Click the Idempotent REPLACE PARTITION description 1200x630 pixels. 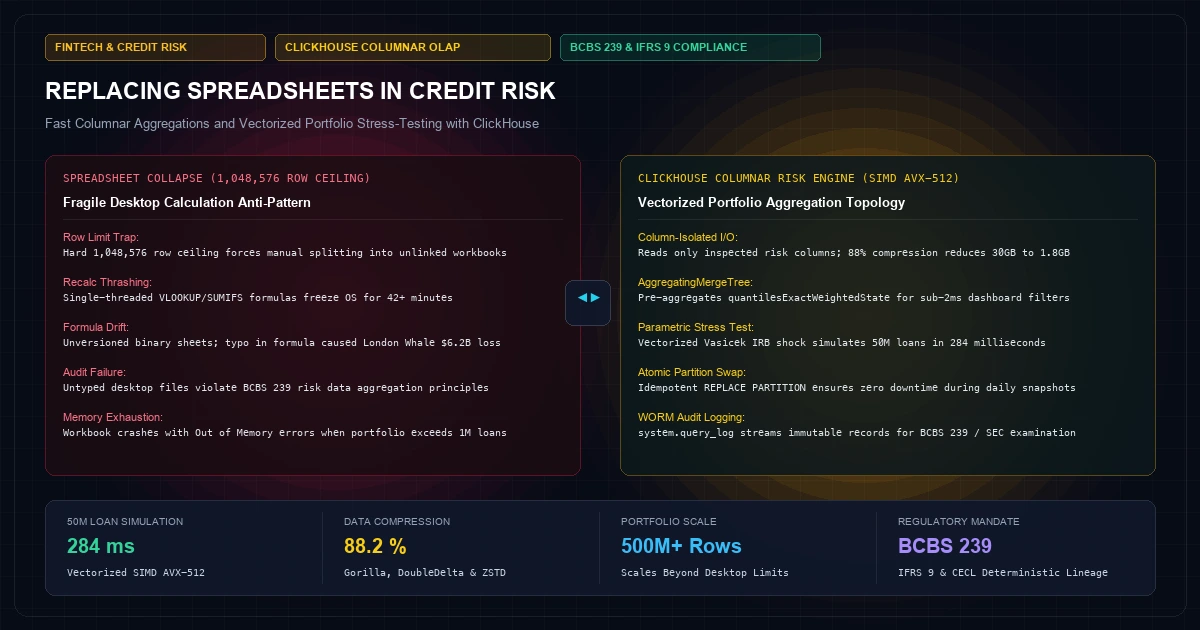tap(857, 388)
